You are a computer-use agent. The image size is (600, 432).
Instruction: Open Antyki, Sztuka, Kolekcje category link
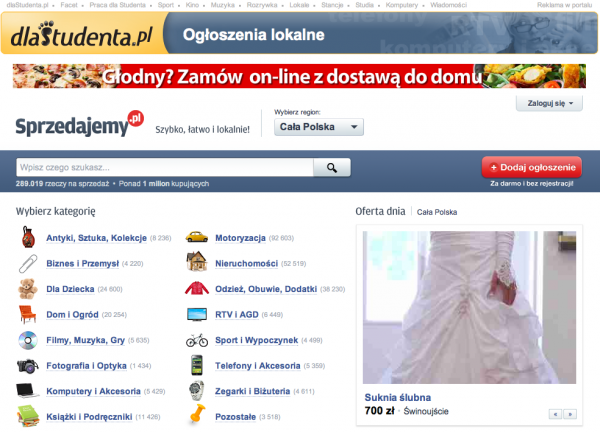(x=96, y=238)
